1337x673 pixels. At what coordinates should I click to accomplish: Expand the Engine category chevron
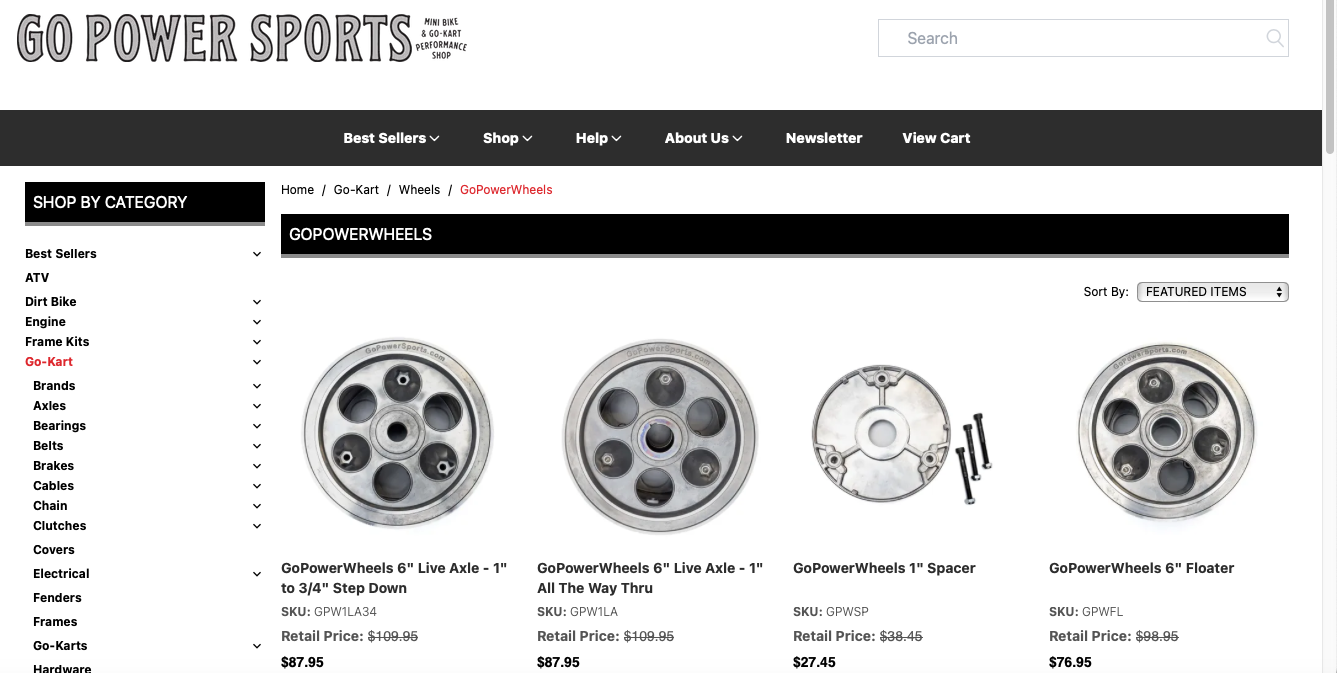(x=257, y=322)
